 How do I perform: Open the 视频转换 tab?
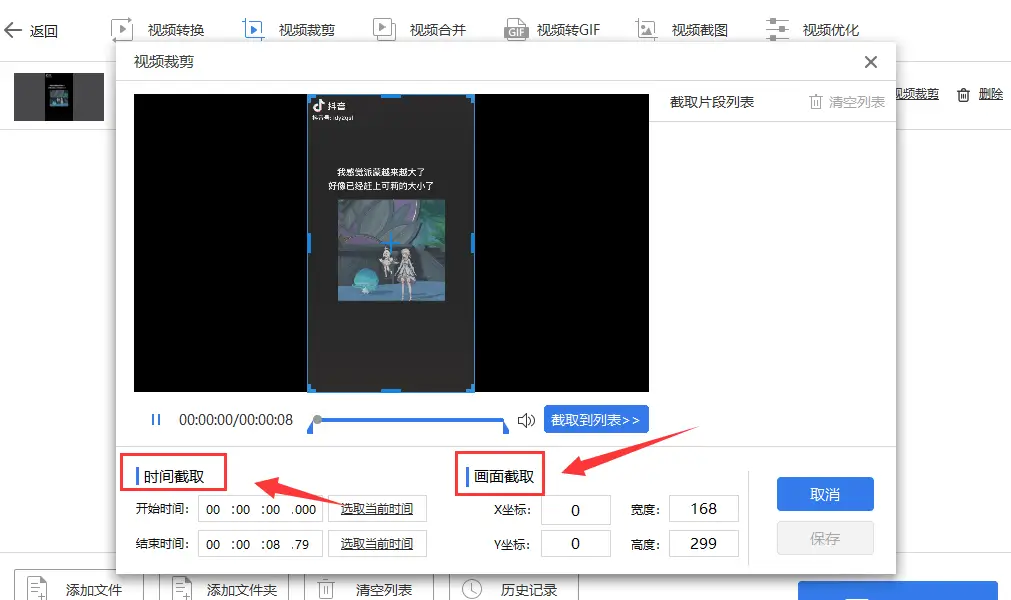point(158,30)
